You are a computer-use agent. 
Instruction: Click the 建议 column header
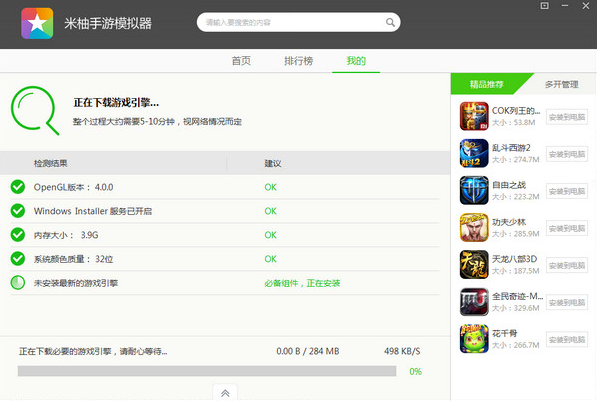(273, 163)
